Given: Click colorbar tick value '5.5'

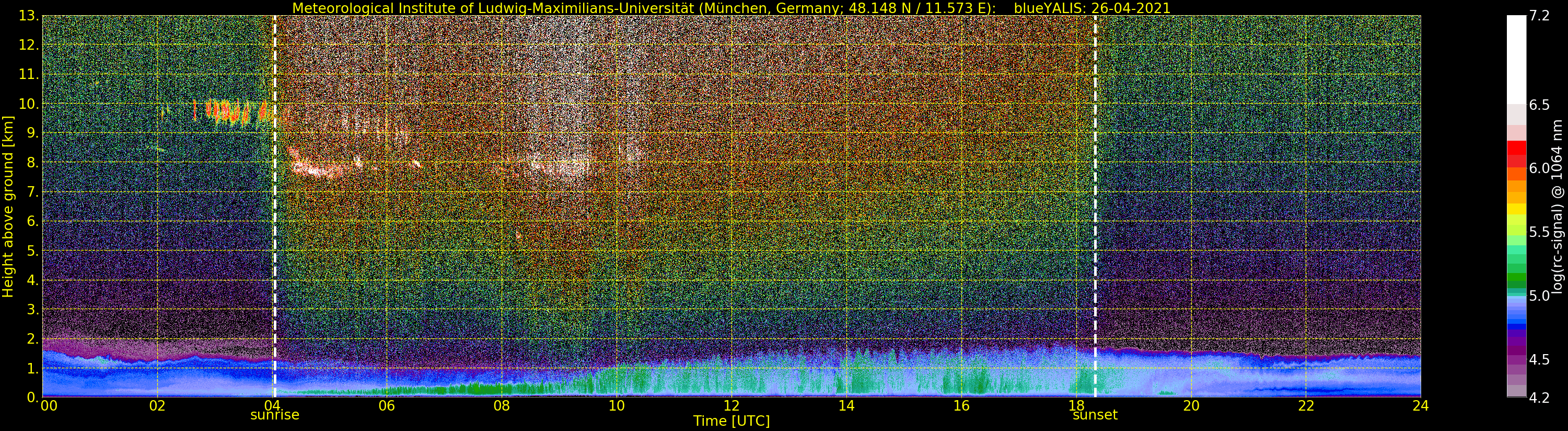Looking at the screenshot, I should (1539, 232).
